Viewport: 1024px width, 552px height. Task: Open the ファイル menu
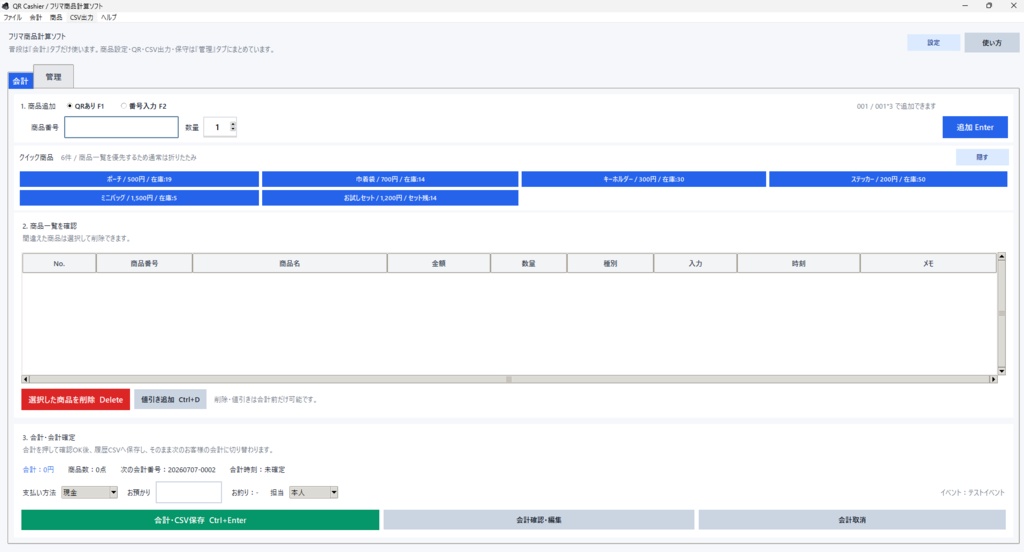point(12,18)
